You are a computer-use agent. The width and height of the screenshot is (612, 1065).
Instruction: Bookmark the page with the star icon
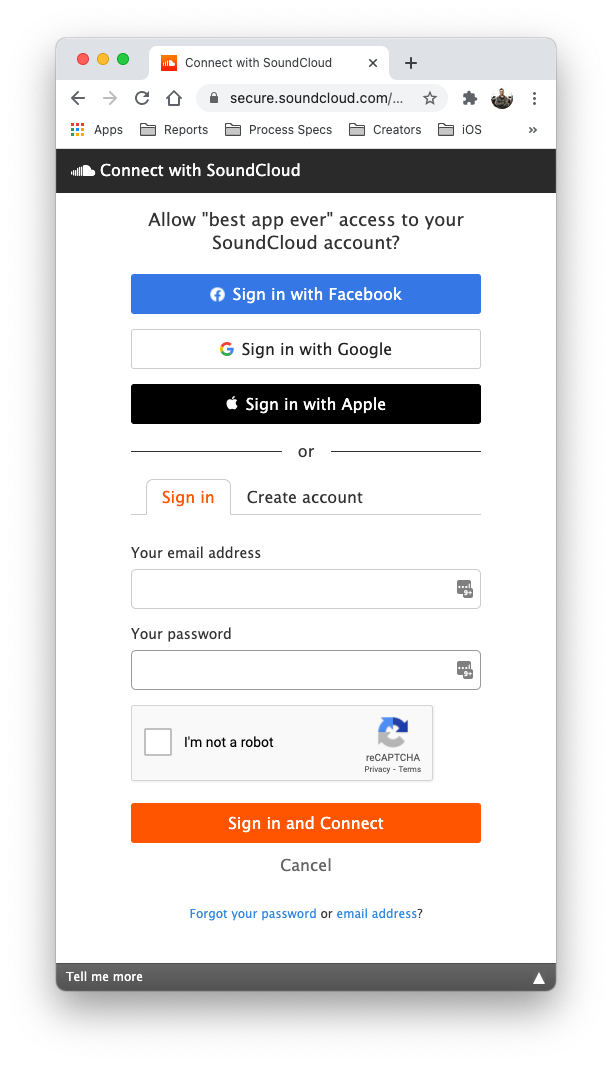click(x=429, y=98)
